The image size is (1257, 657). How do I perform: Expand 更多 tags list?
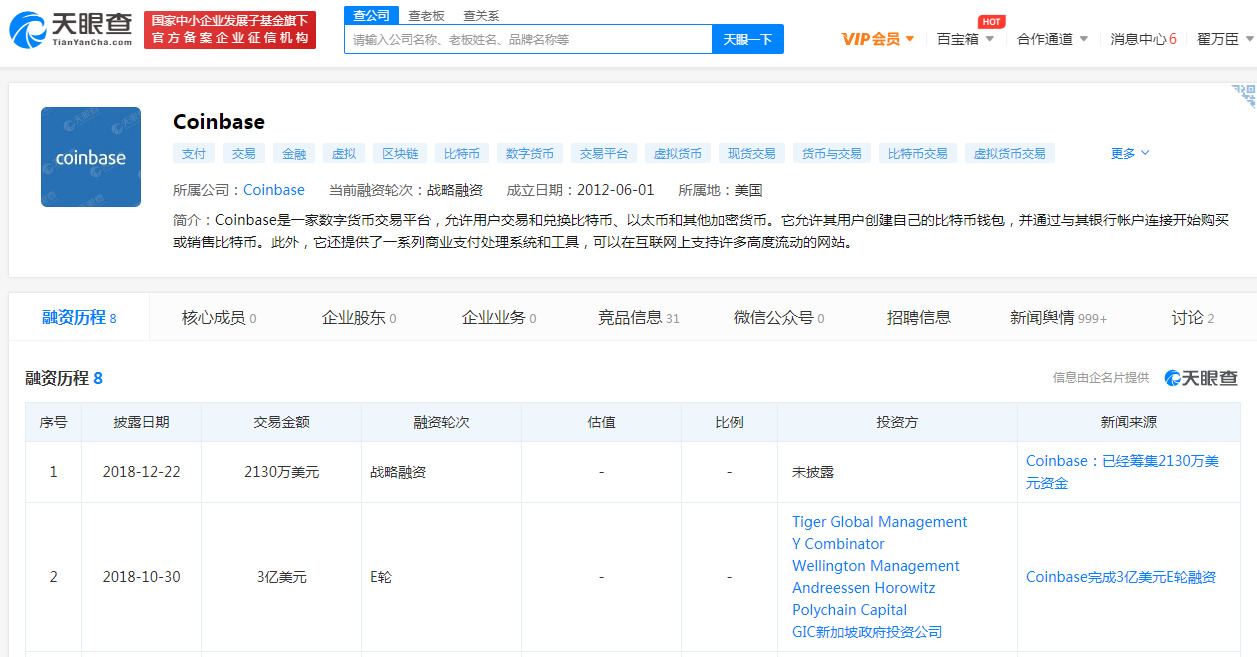tap(1130, 153)
